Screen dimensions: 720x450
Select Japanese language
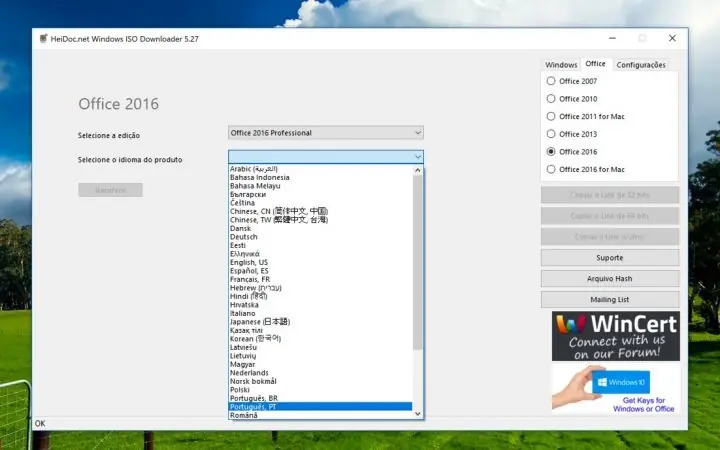pos(321,322)
